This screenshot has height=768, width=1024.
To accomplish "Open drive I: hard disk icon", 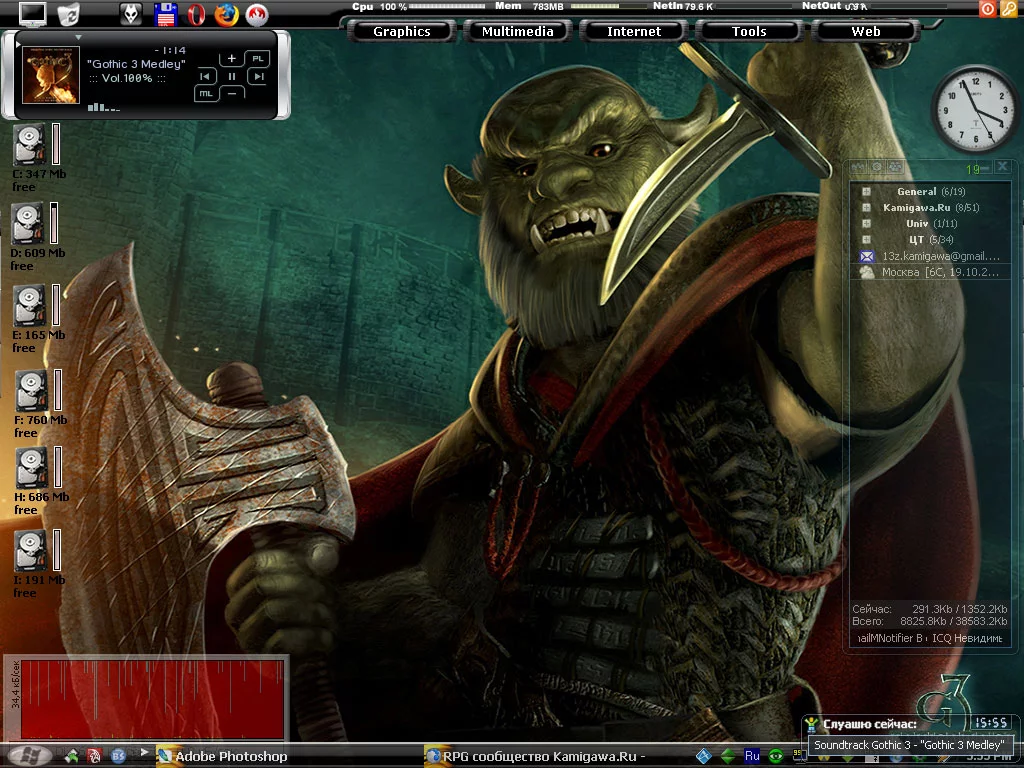I will point(30,550).
